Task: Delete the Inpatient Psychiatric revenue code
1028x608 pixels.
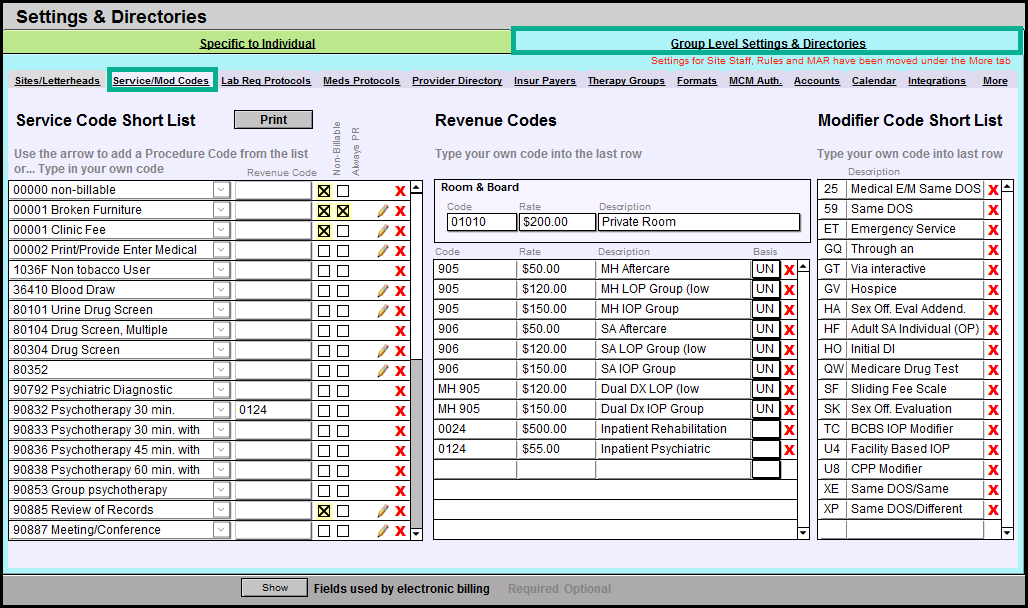Action: coord(789,450)
